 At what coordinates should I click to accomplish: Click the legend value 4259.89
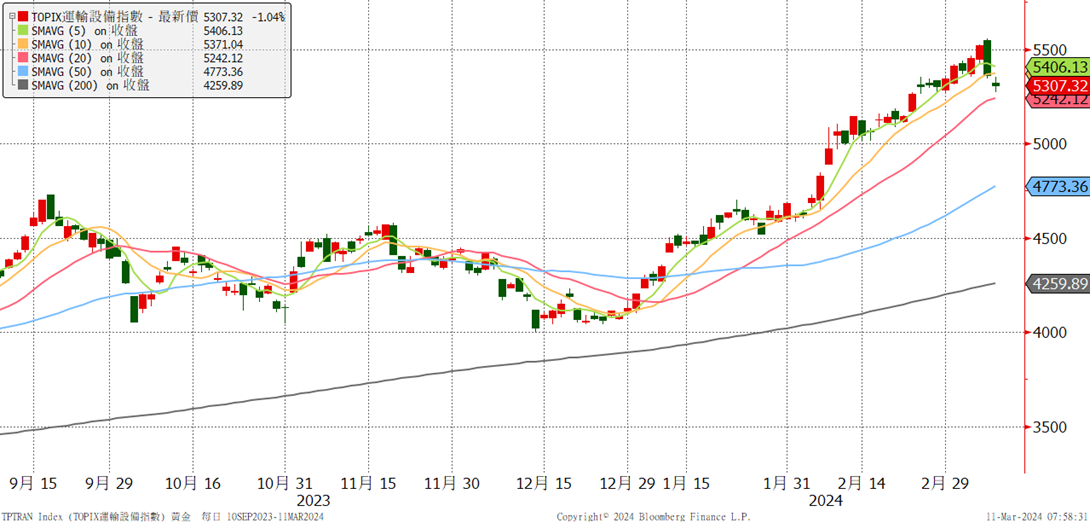(x=223, y=86)
